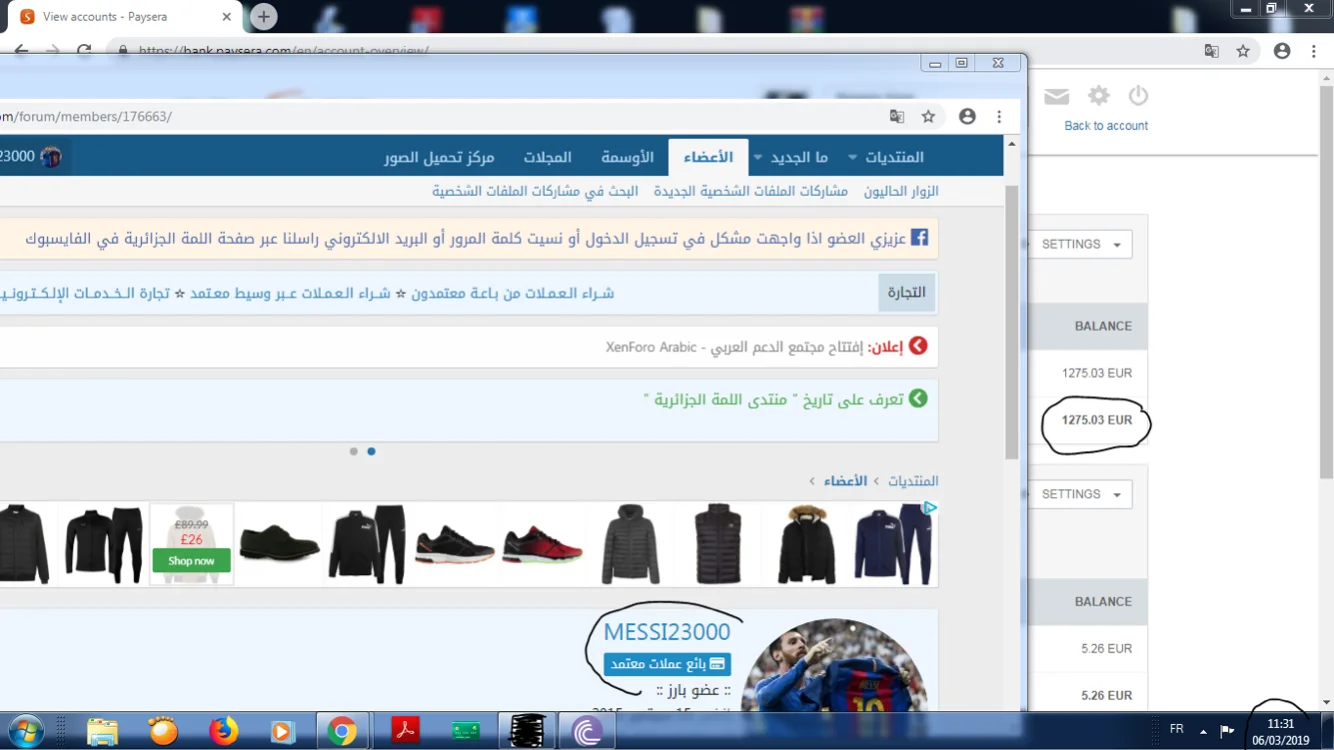Click the translate page icon in forum window
The width and height of the screenshot is (1334, 750).
coord(897,117)
